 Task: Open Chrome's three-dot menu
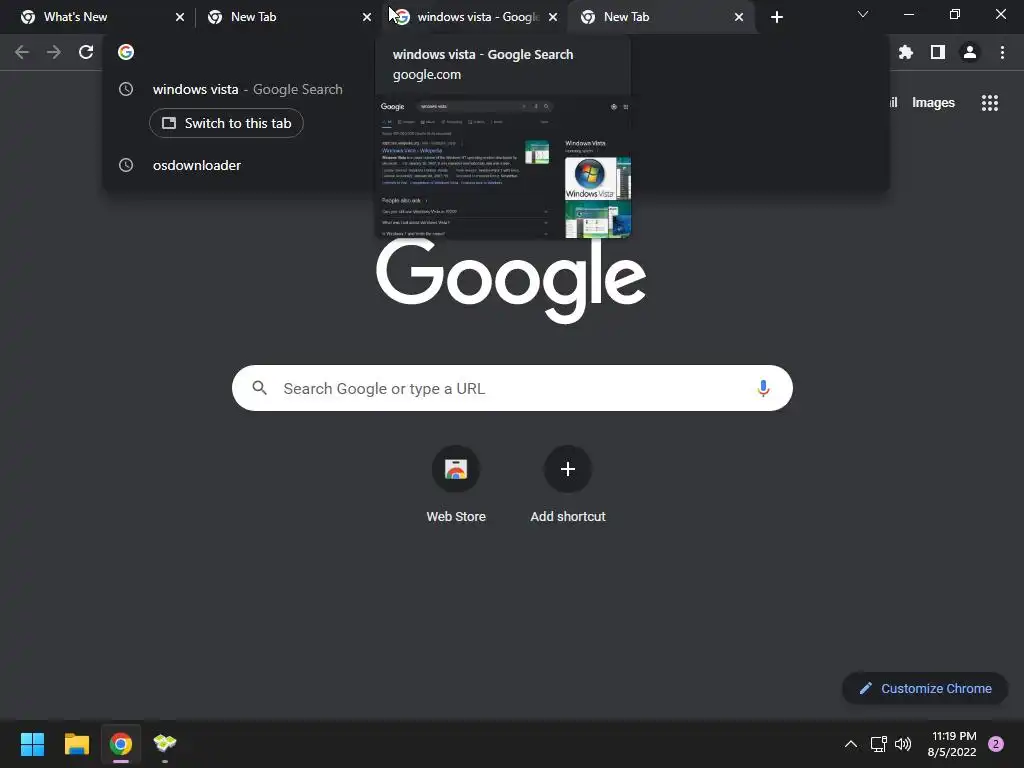pos(1002,52)
